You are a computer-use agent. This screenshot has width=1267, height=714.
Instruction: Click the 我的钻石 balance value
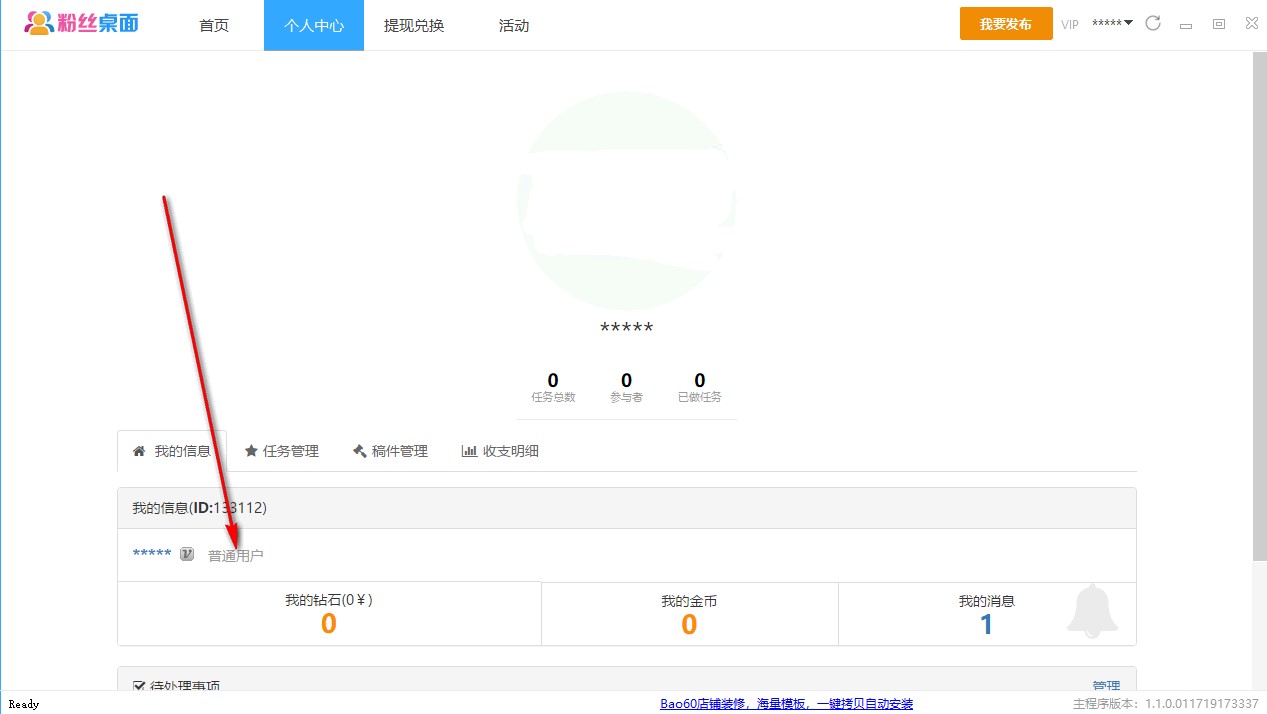point(328,624)
